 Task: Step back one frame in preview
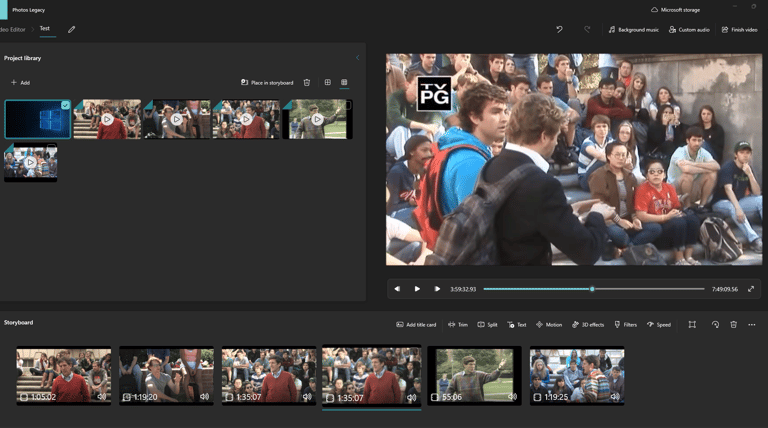click(397, 289)
